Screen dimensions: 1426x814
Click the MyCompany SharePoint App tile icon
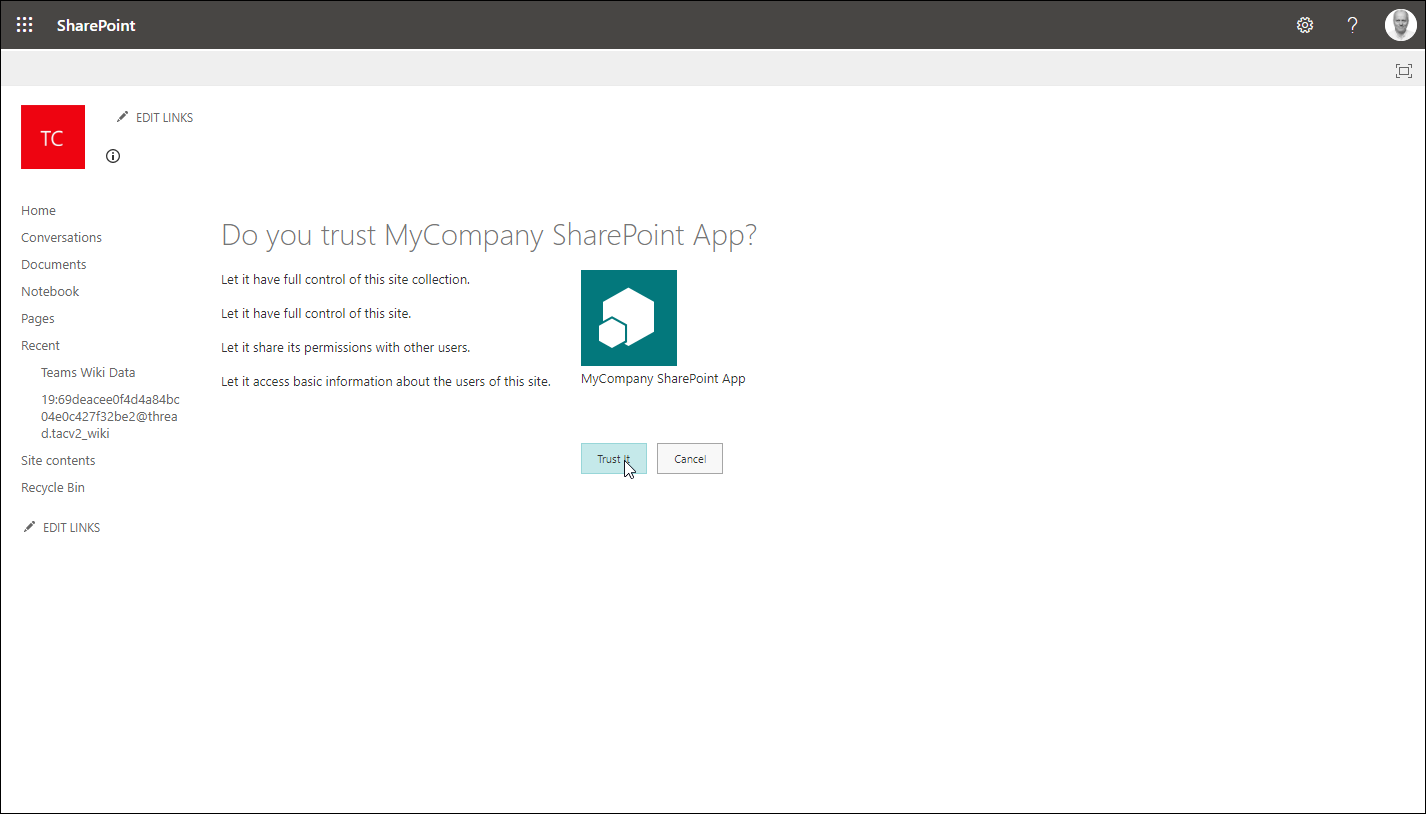[x=629, y=318]
